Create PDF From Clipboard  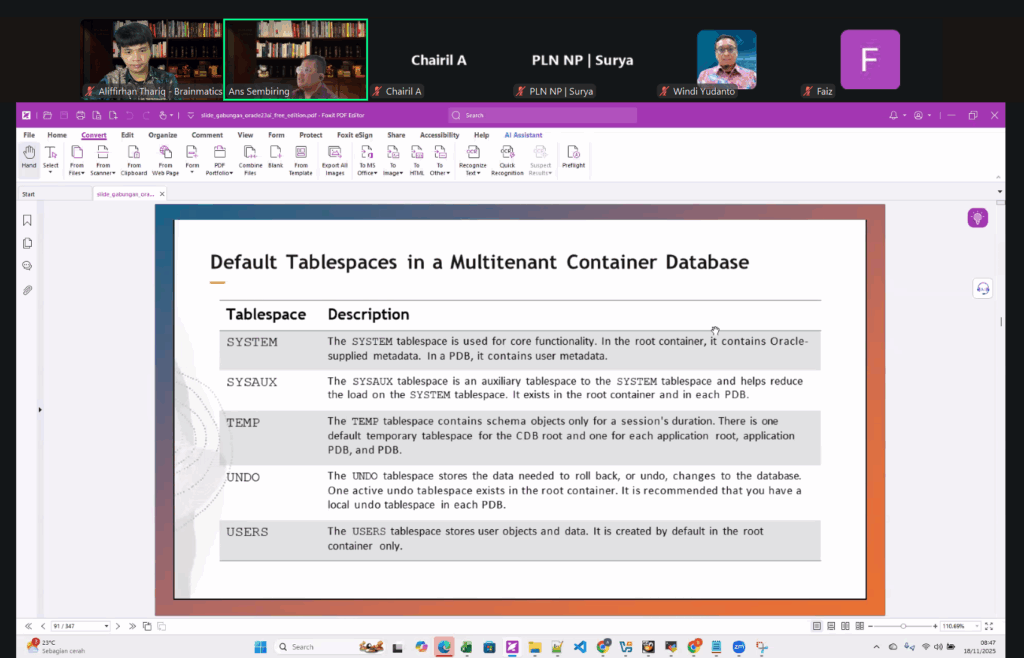tap(134, 159)
